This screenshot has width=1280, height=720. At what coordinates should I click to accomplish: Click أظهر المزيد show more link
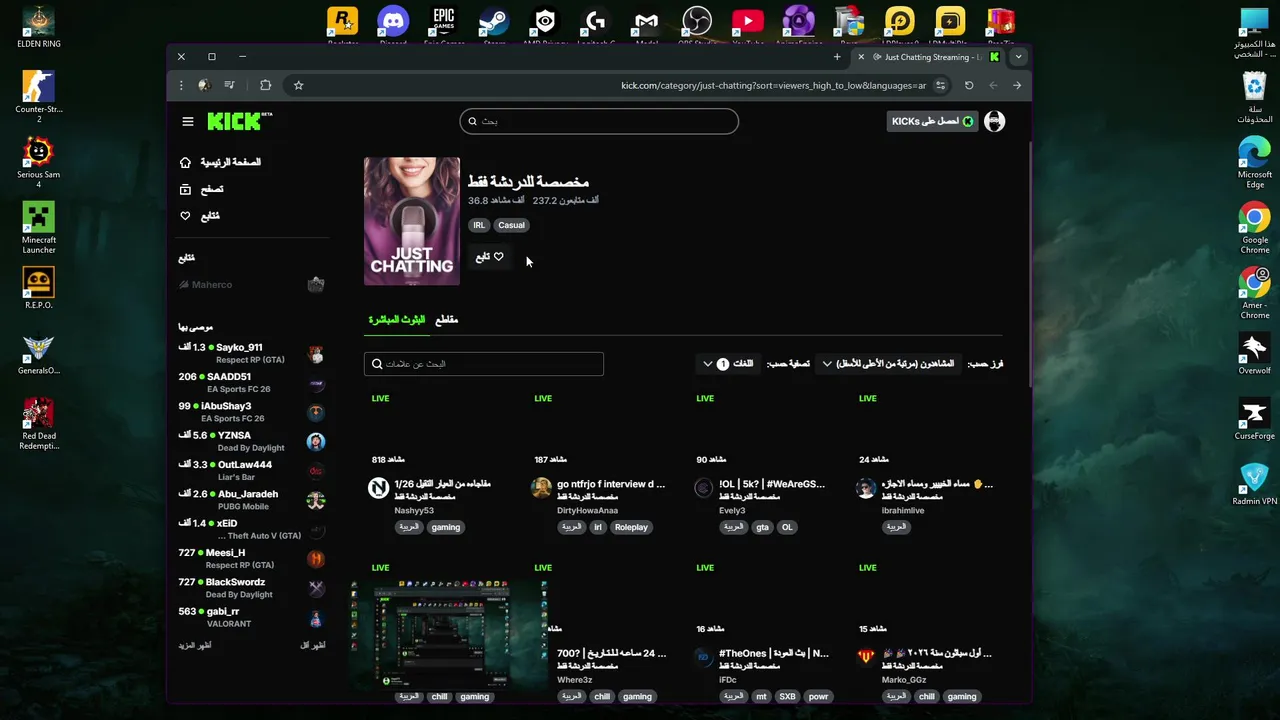[x=195, y=646]
